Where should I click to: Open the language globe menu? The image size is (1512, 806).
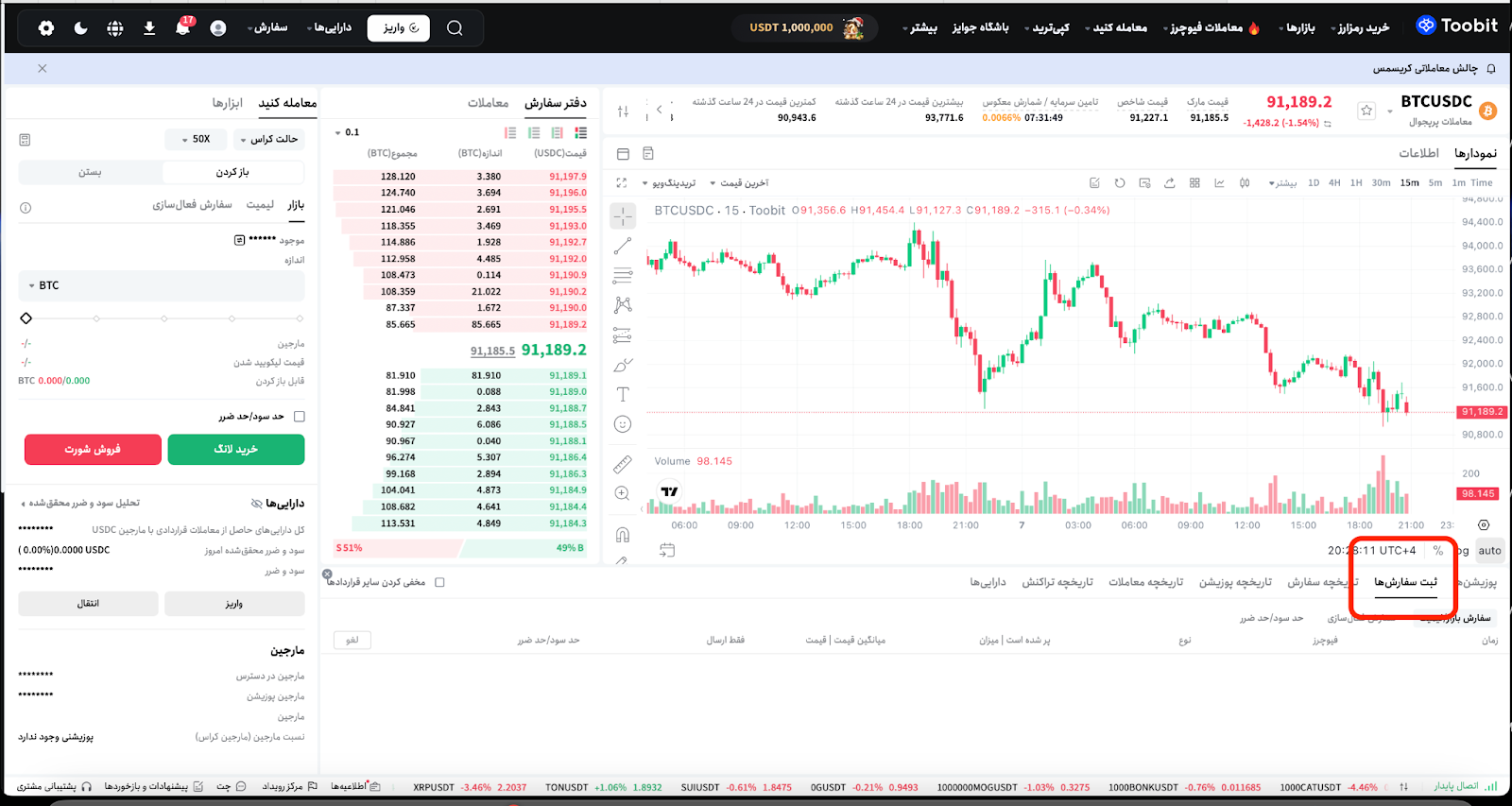(115, 28)
